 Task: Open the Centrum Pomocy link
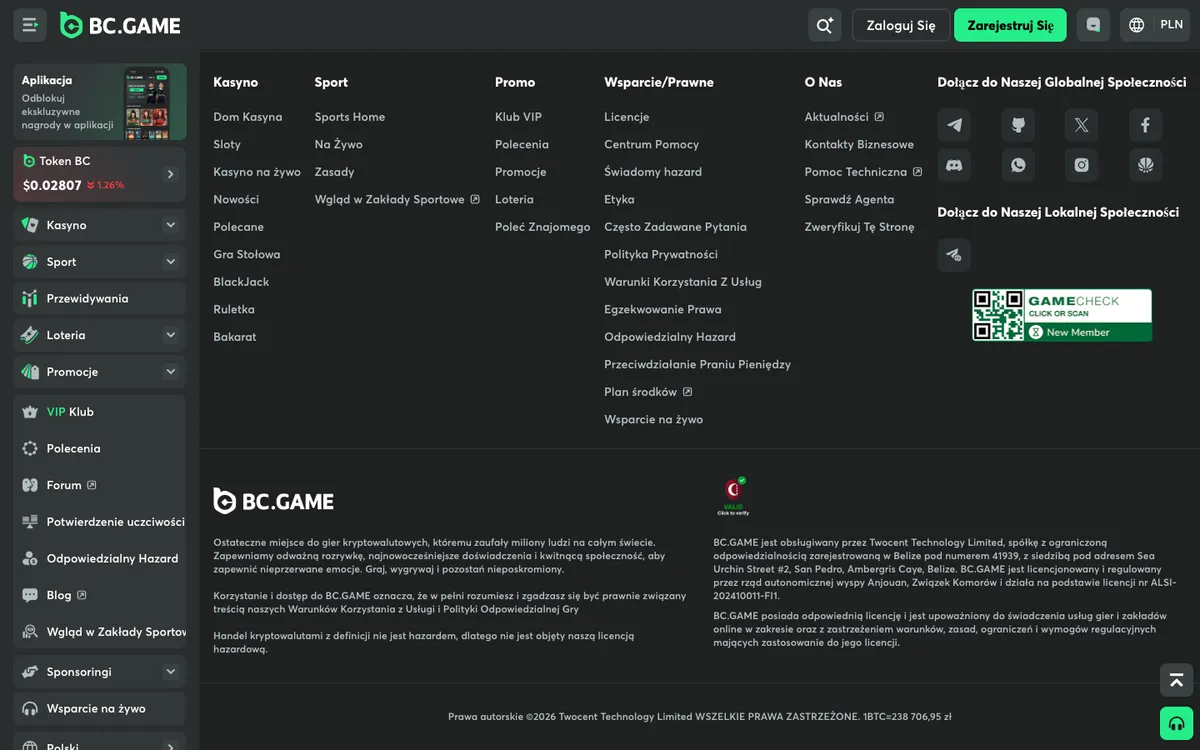click(x=652, y=144)
